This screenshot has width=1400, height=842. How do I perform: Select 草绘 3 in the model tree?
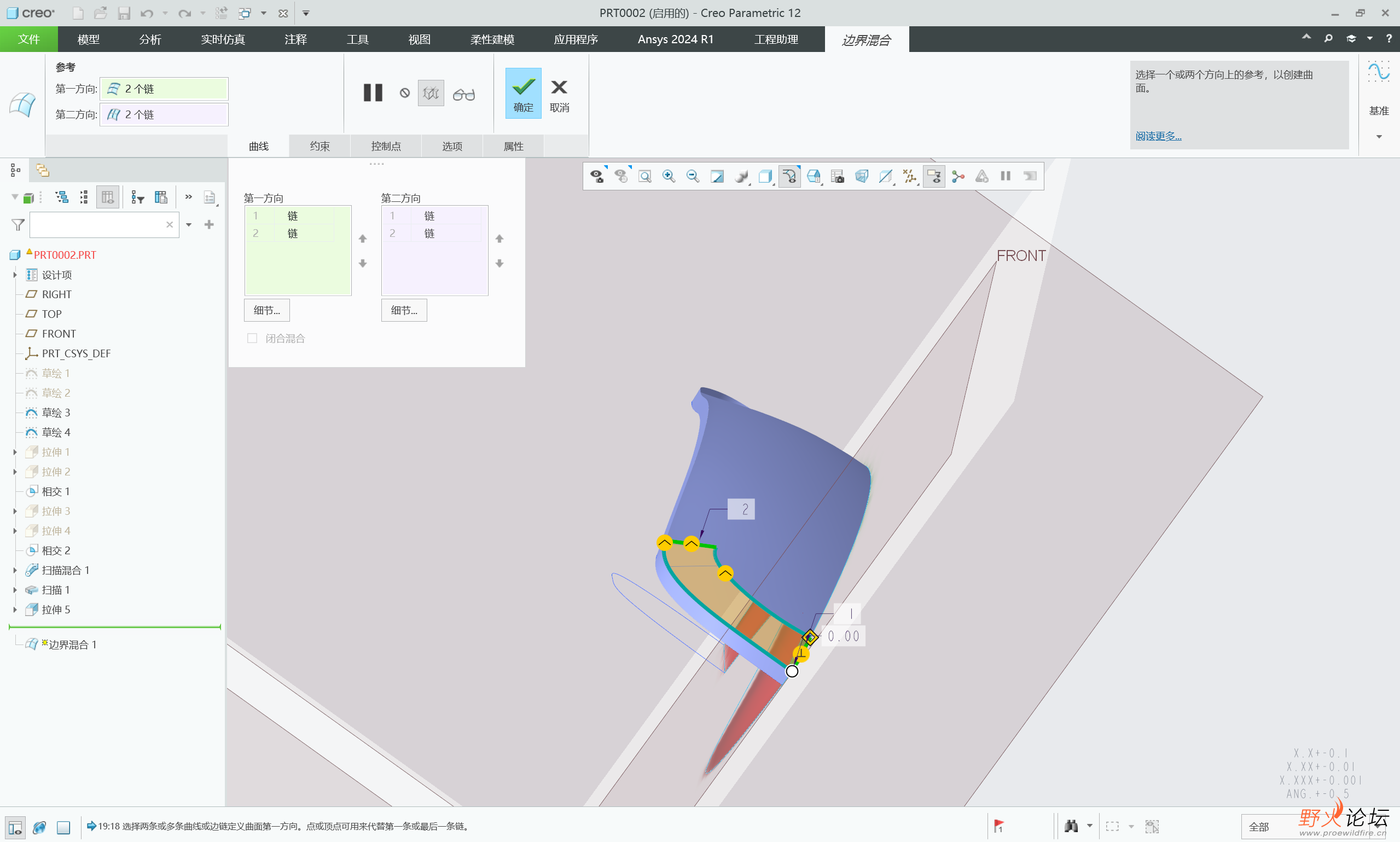[x=56, y=413]
